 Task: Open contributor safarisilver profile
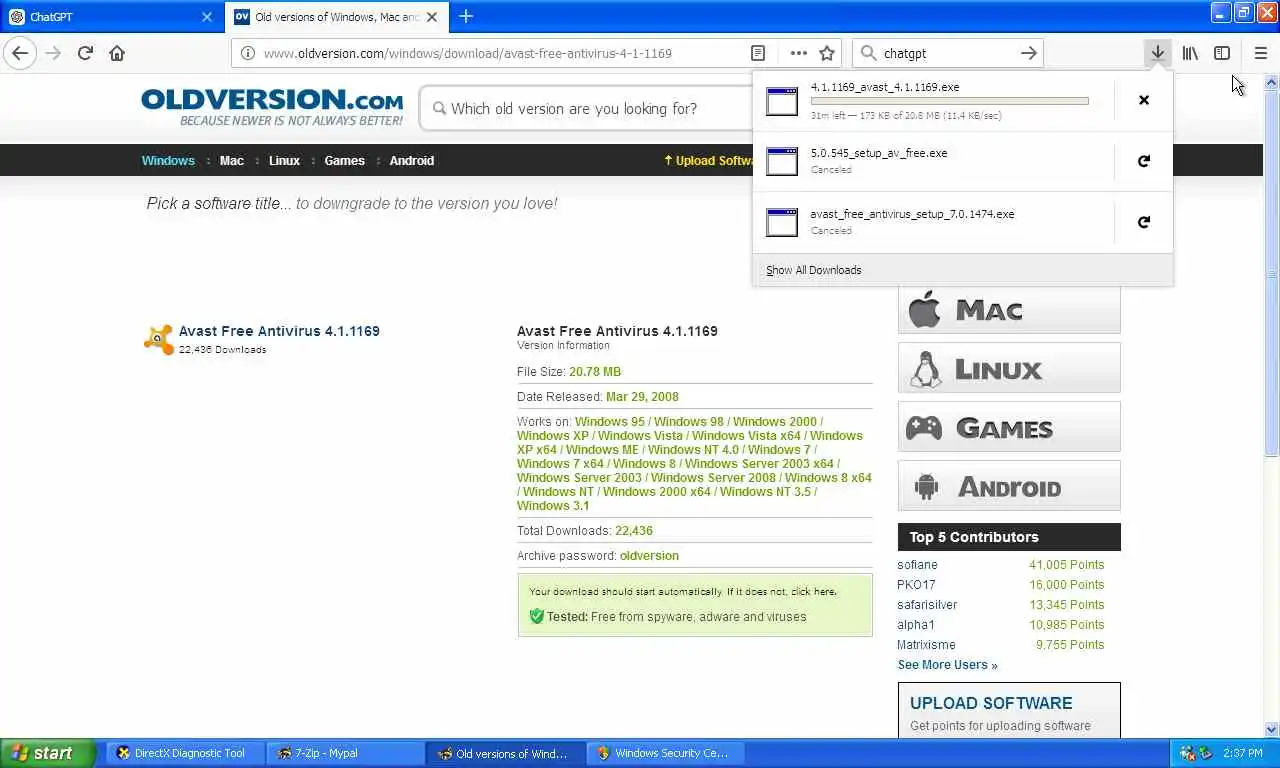[927, 605]
